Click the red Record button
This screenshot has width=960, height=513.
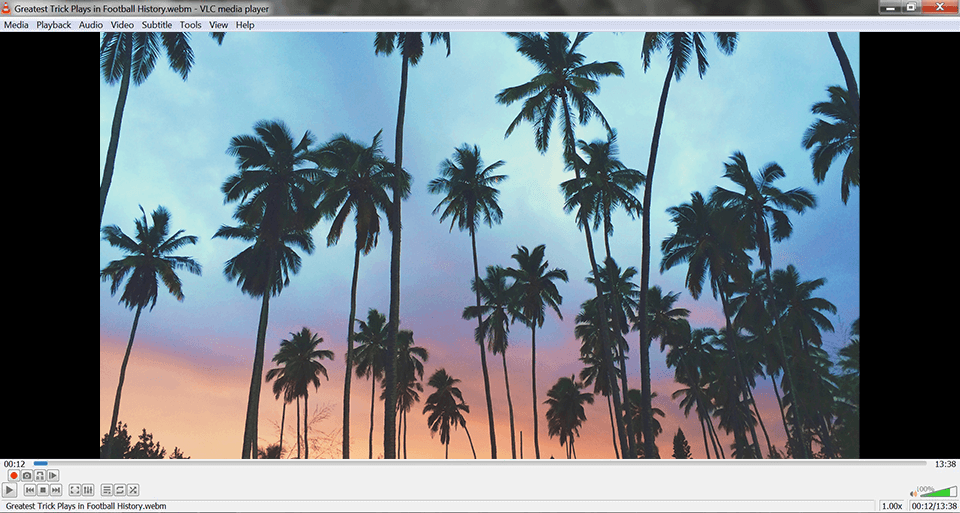tap(13, 476)
